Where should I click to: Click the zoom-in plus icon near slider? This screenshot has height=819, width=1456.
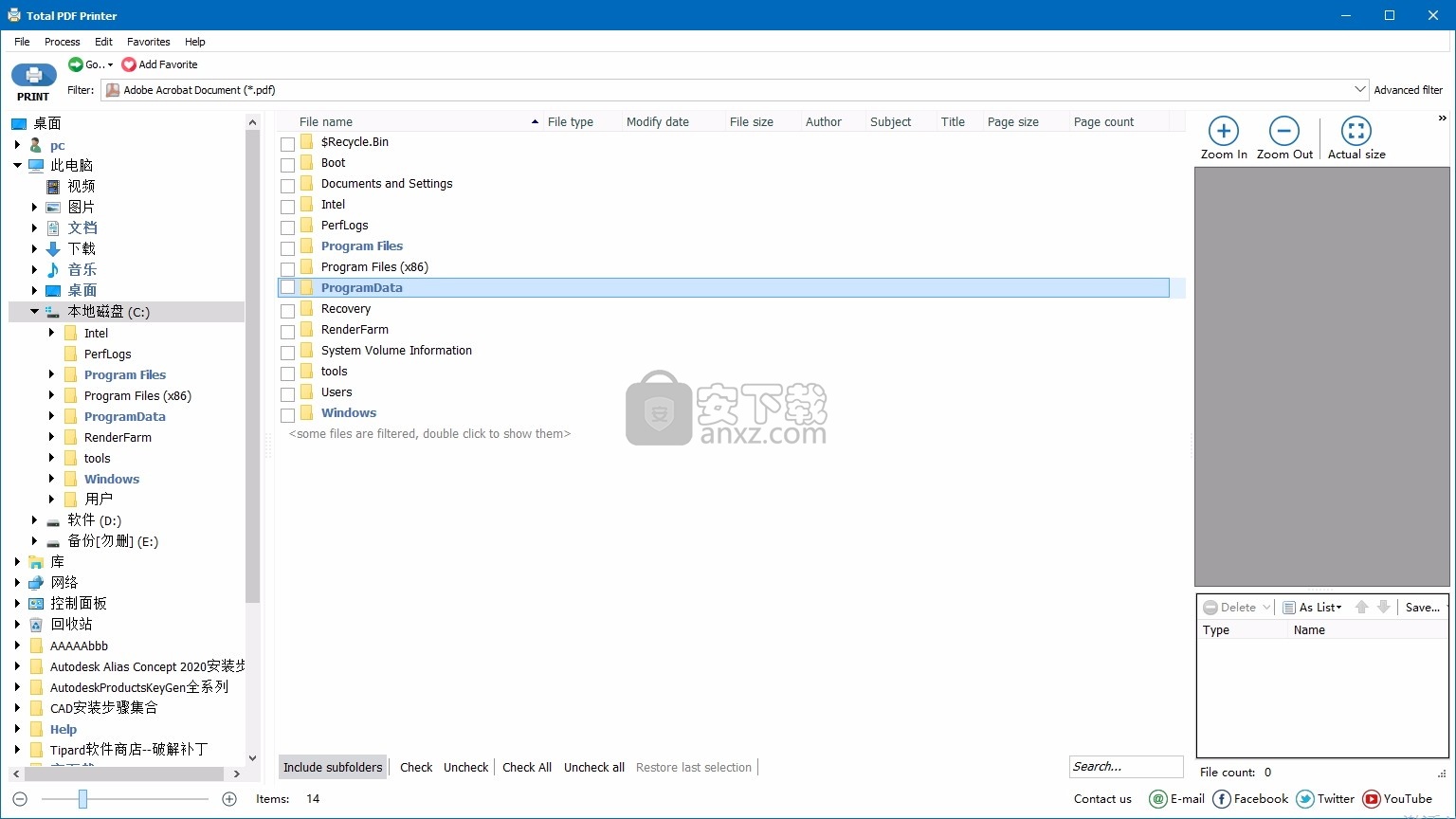point(229,799)
